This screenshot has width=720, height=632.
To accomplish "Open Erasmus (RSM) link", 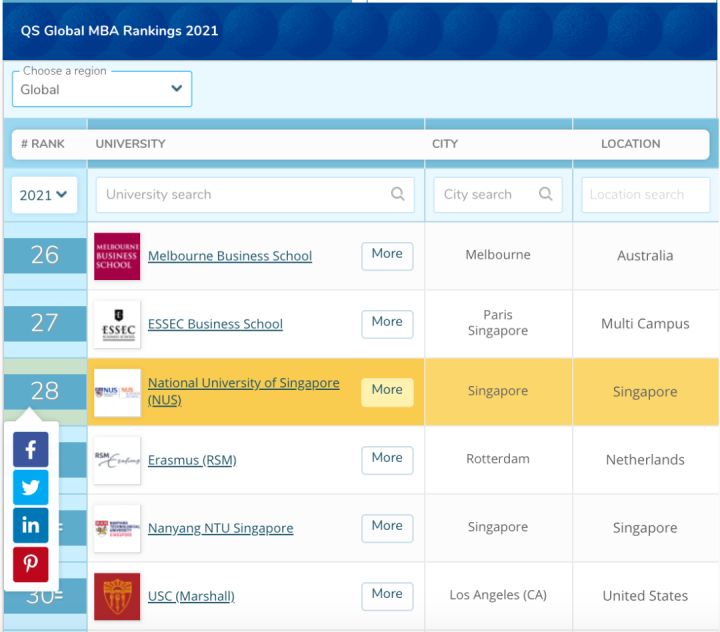I will pos(192,460).
